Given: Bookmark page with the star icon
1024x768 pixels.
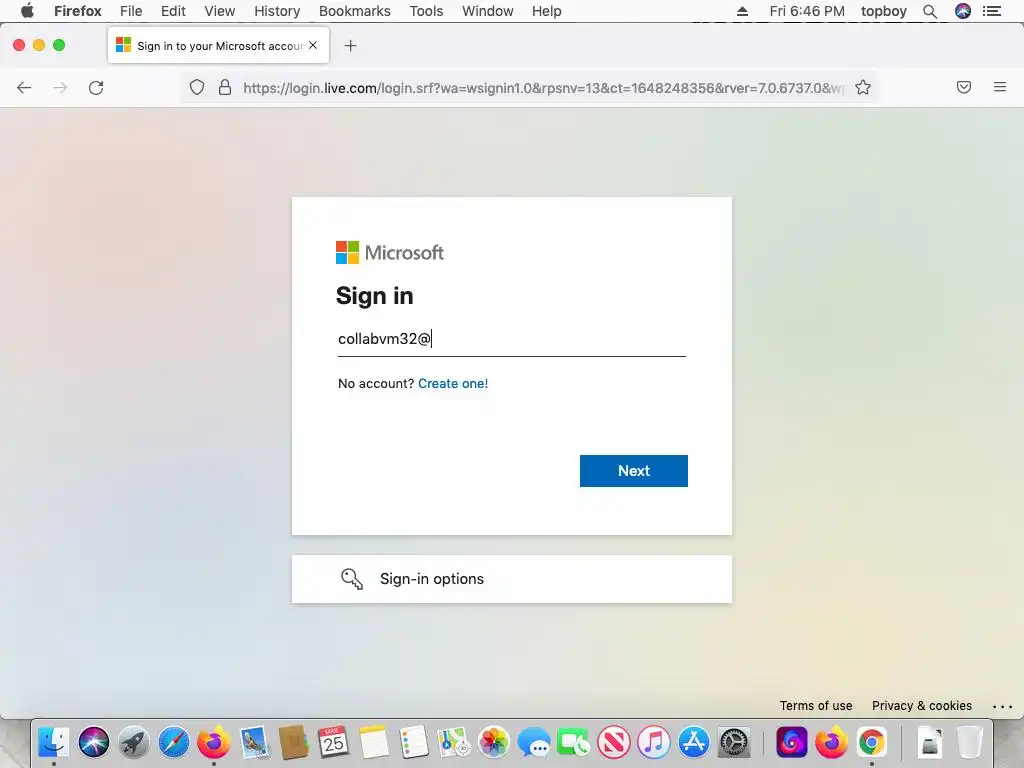Looking at the screenshot, I should pyautogui.click(x=863, y=88).
